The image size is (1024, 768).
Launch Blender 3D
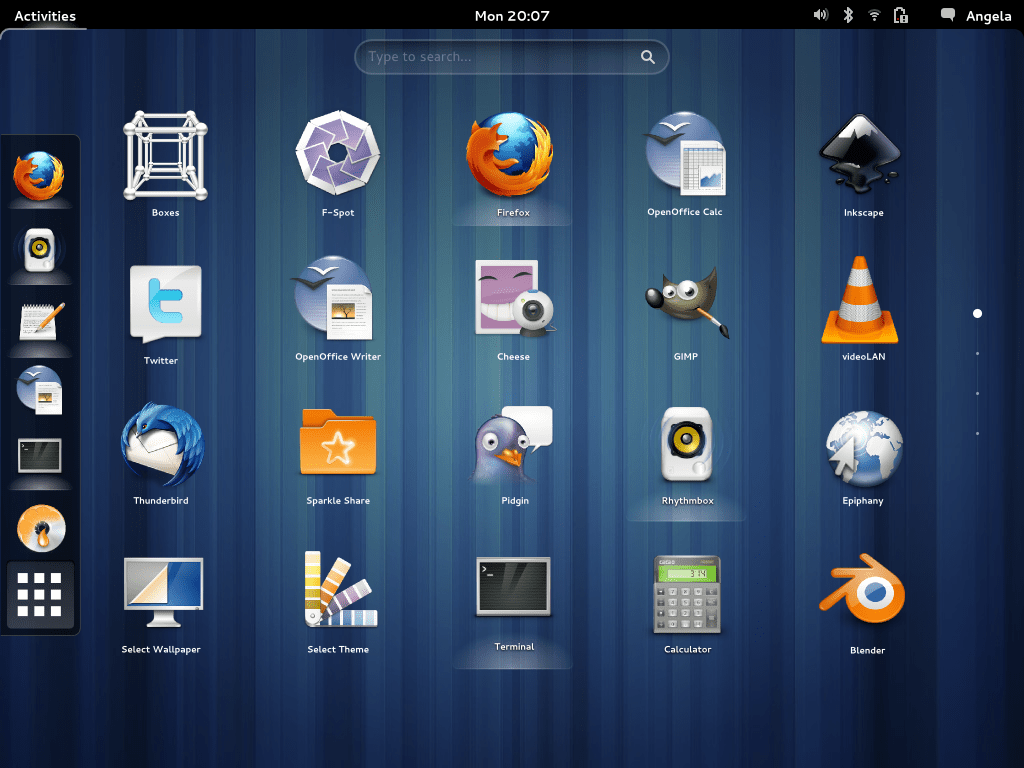coord(863,590)
